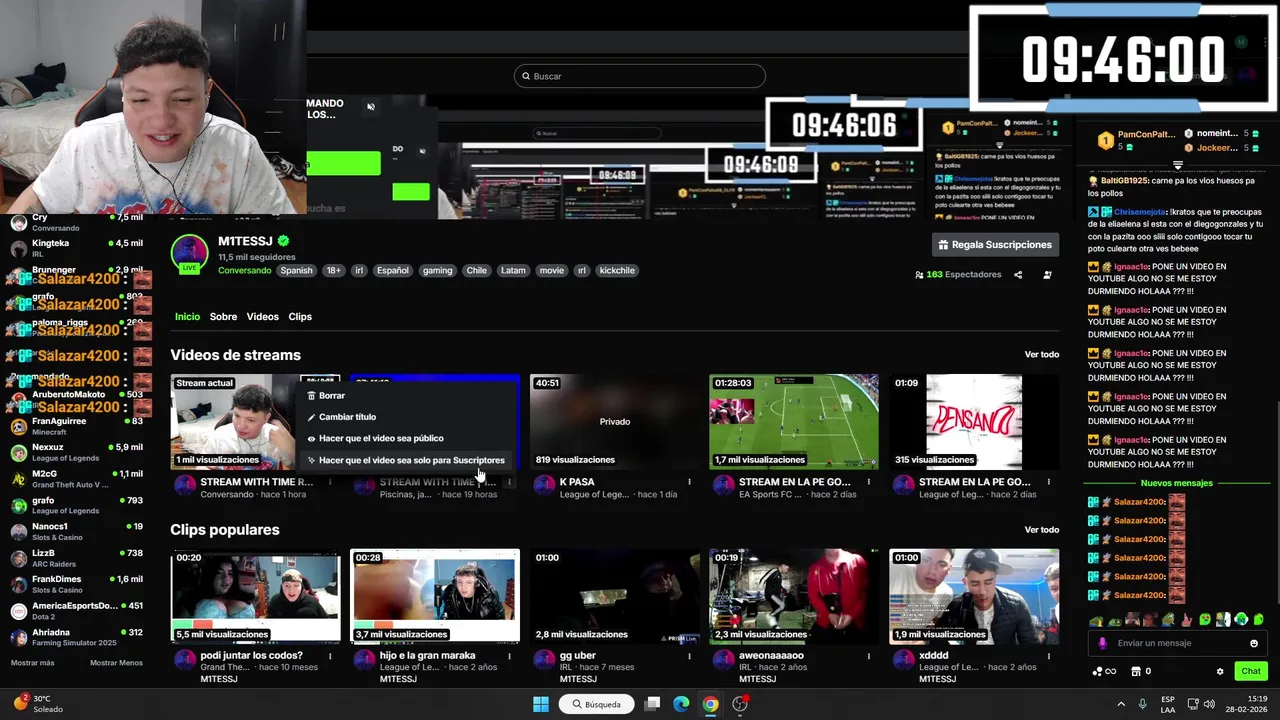Click the Spanish channel tag

pos(296,270)
